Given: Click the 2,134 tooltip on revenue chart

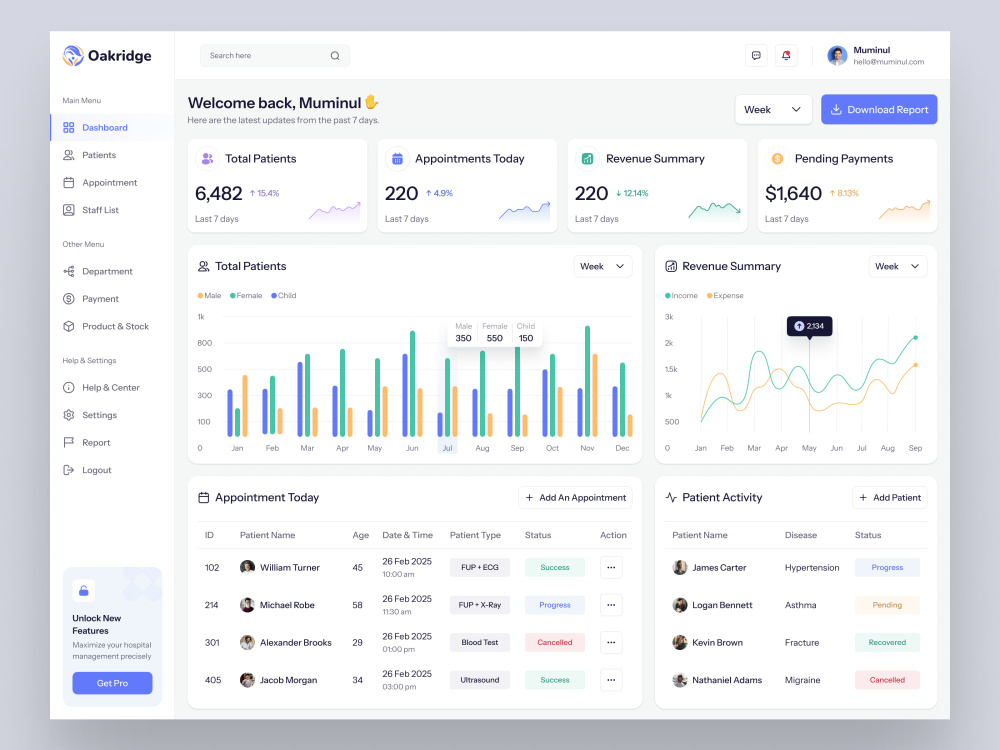Looking at the screenshot, I should 809,326.
